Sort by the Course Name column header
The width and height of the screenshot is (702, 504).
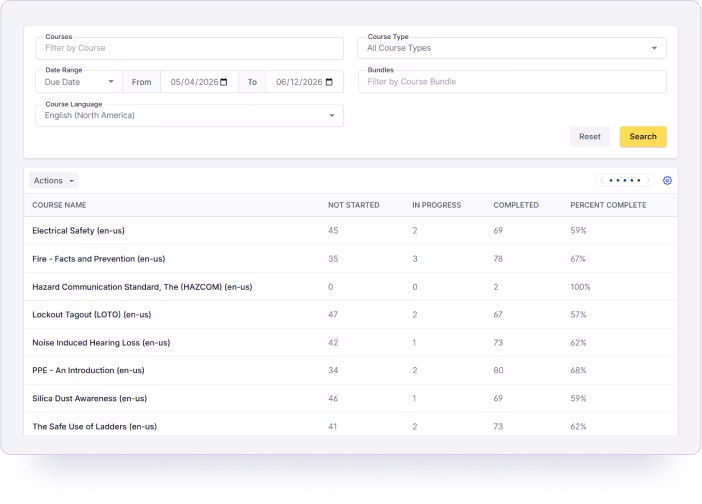[x=59, y=205]
